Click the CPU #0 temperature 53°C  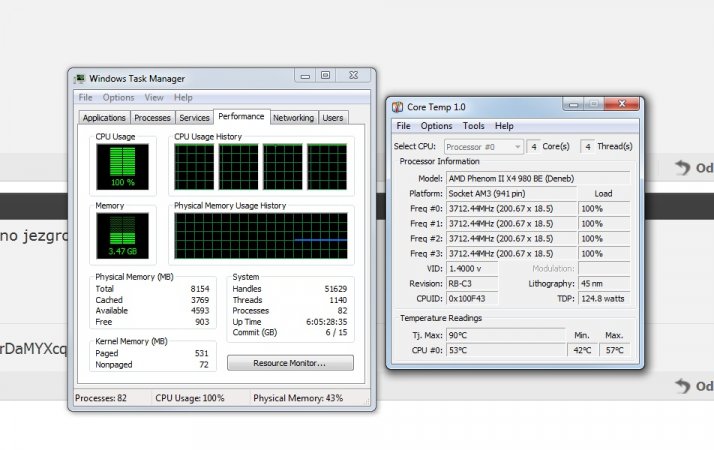[x=505, y=350]
